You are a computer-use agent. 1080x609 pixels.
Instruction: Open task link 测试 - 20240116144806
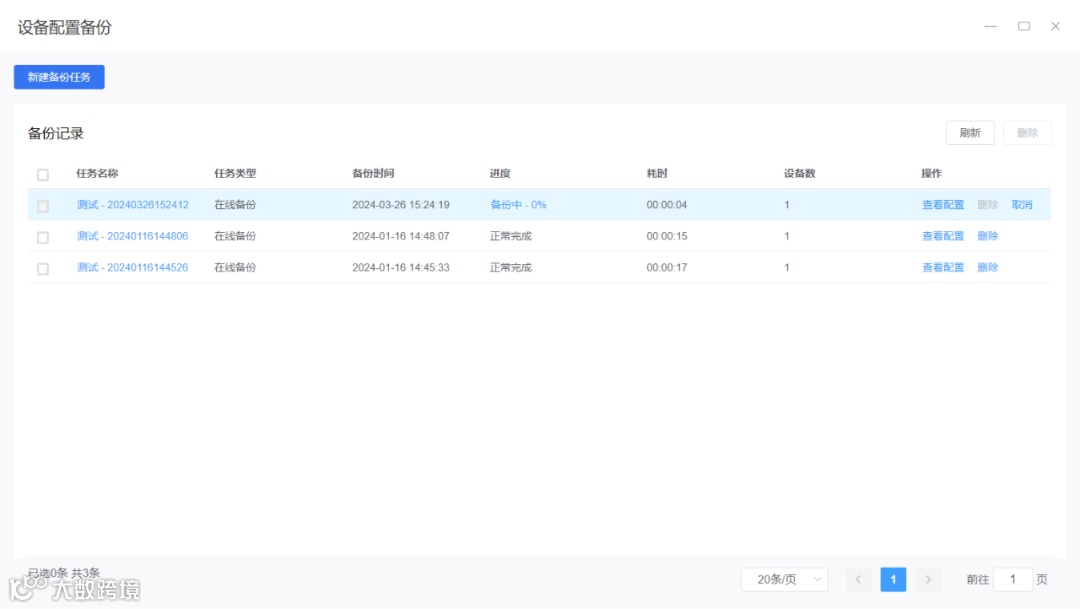point(132,236)
